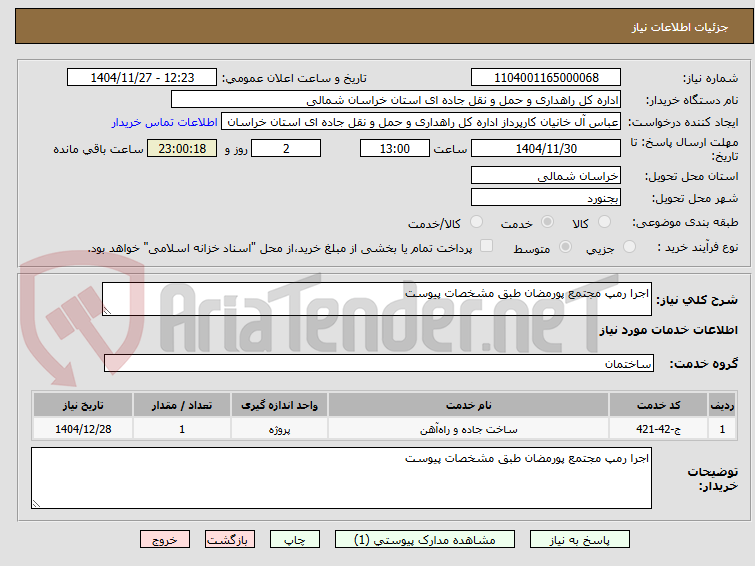Viewport: 755px width, 566px height.
Task: Click the row number cell 1
Action: 722,429
